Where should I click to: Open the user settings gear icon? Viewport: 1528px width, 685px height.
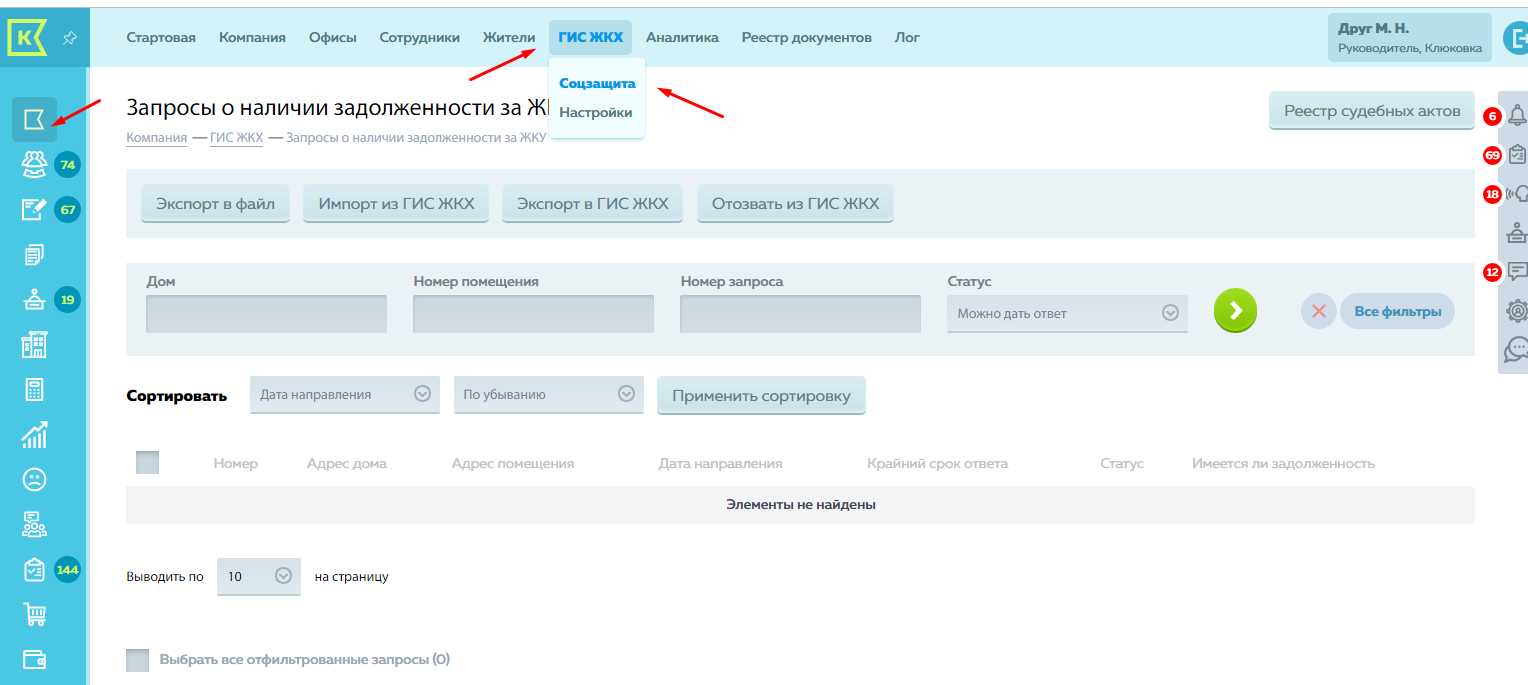point(1517,310)
